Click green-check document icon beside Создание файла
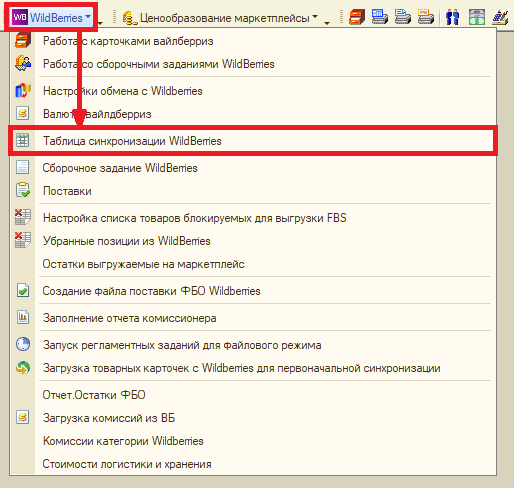 [23, 291]
